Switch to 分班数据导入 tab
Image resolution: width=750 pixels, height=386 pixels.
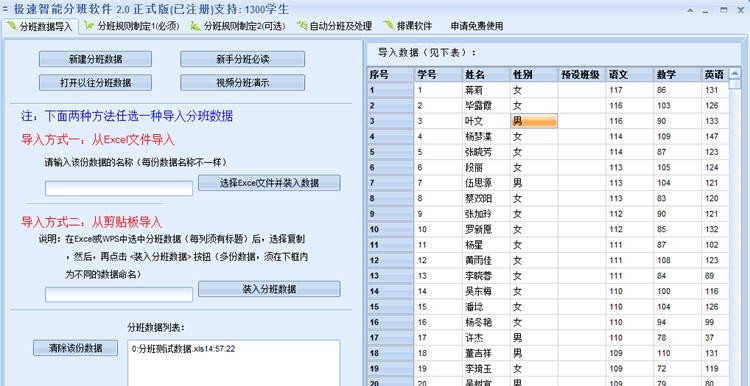click(39, 26)
